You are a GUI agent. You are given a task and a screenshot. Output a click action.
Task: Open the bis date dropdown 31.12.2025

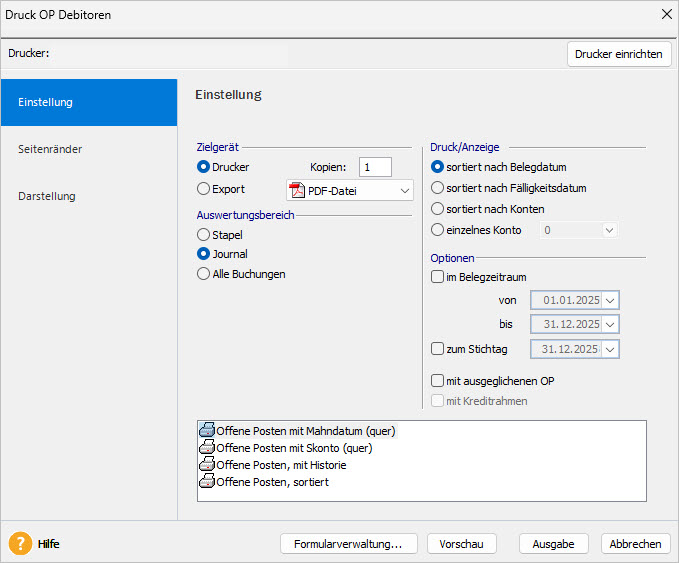click(611, 324)
